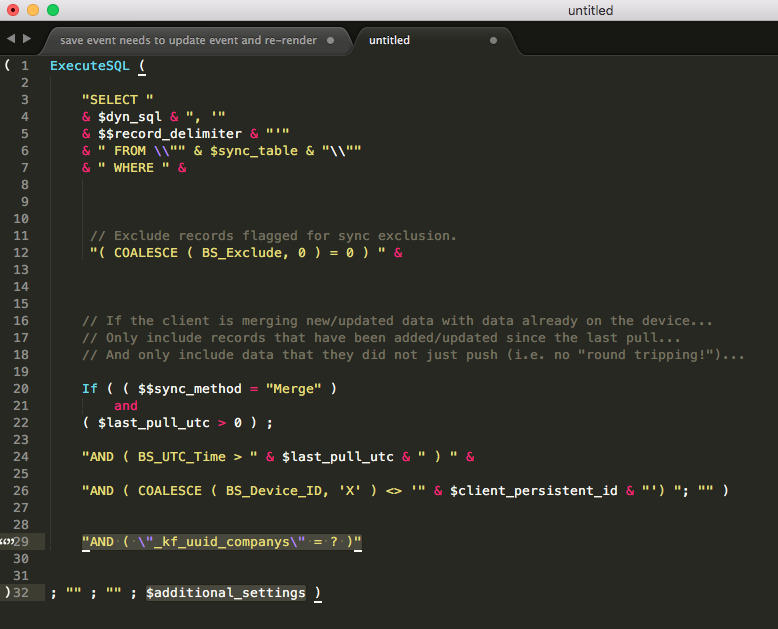
Task: Click line number 20 in the gutter
Action: [21, 389]
